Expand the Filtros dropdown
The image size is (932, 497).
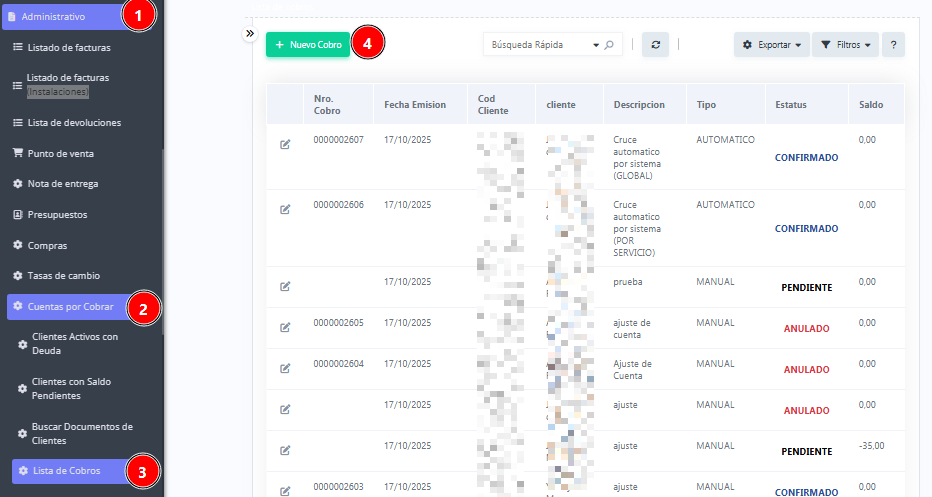point(845,45)
